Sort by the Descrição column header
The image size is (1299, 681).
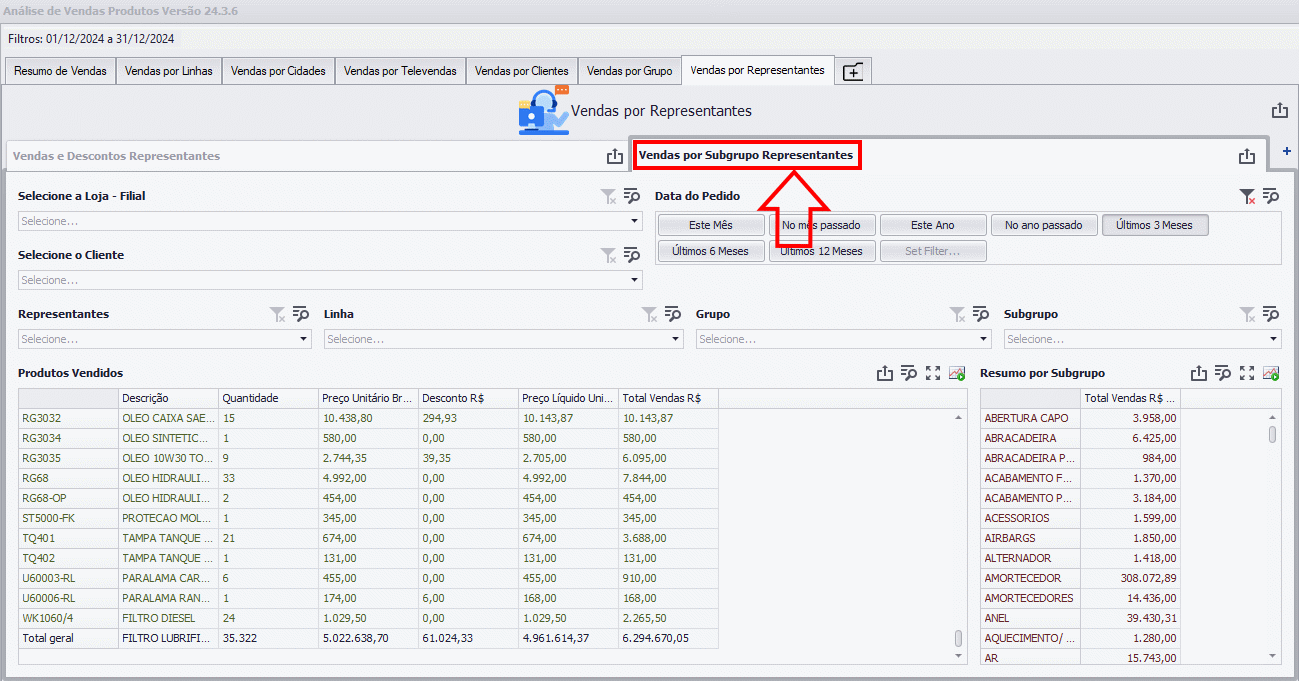tap(168, 398)
